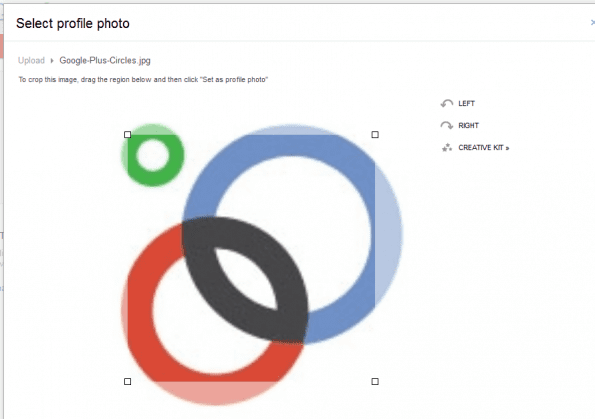Click the top-right crop handle

click(x=375, y=134)
